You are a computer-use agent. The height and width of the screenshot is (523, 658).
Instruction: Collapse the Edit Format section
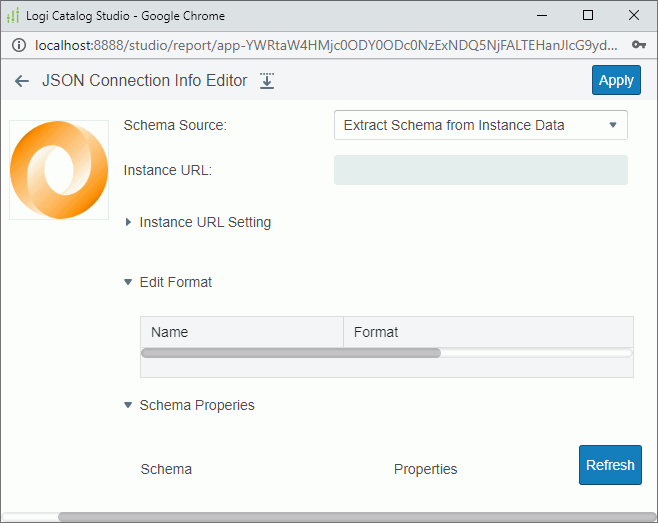pyautogui.click(x=128, y=282)
